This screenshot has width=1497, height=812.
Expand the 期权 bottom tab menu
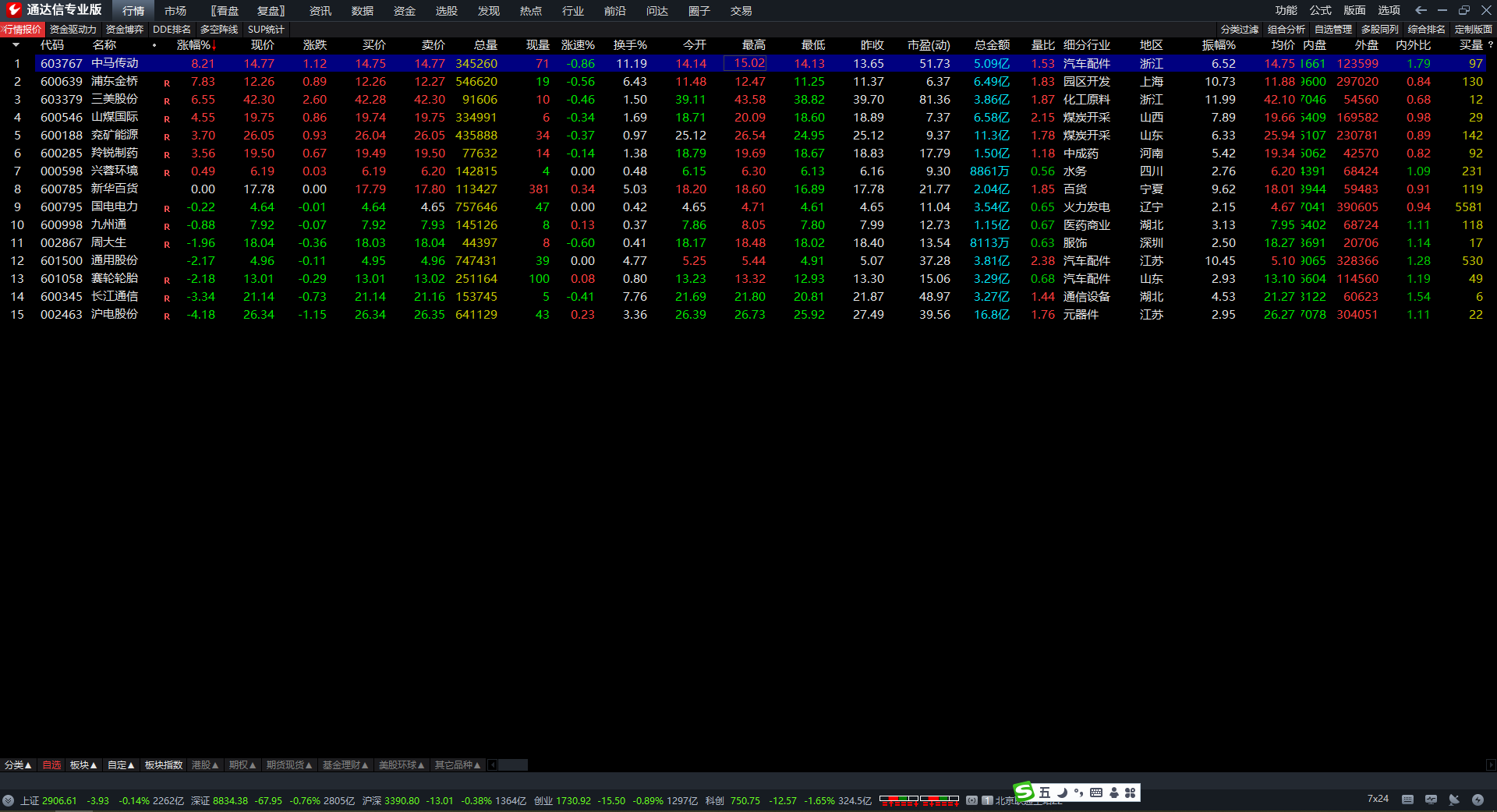coord(242,765)
